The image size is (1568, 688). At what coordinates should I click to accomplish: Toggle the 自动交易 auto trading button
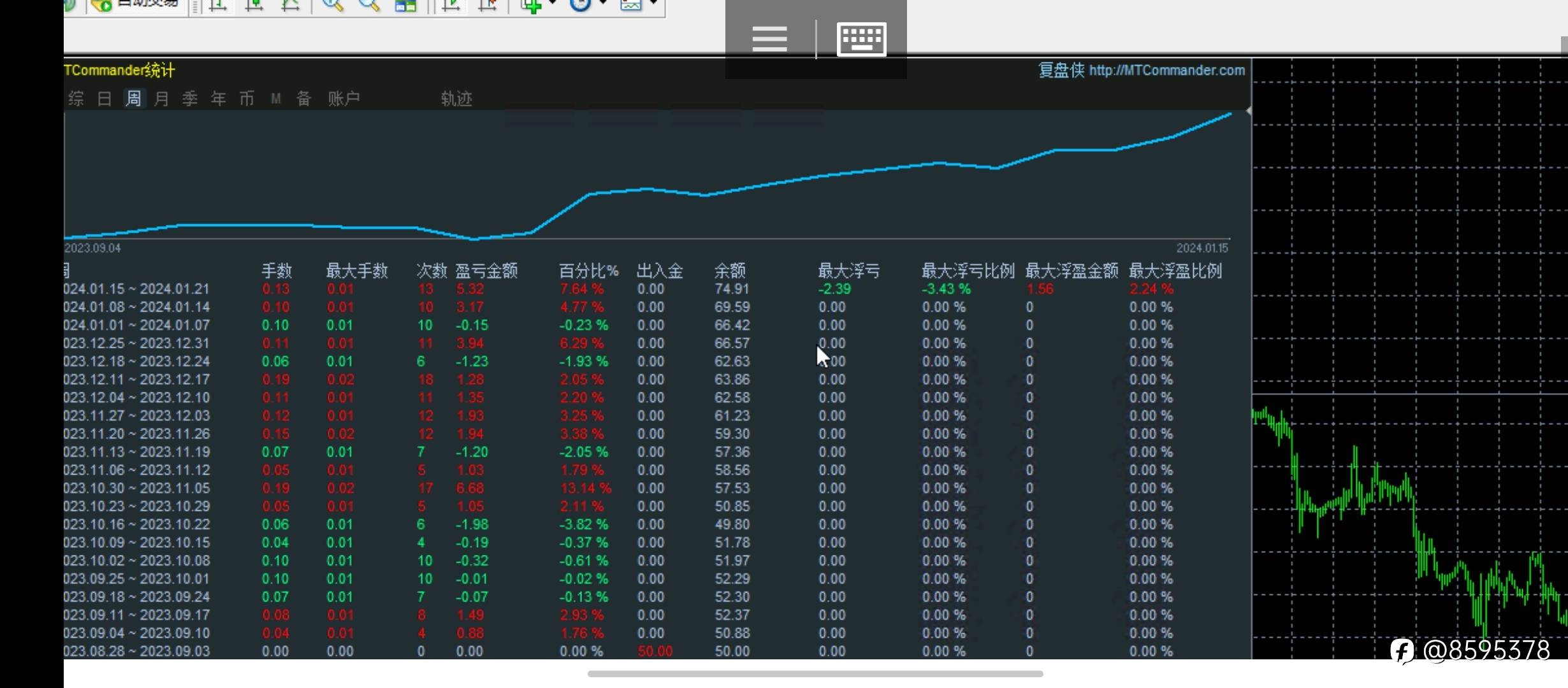(x=137, y=5)
